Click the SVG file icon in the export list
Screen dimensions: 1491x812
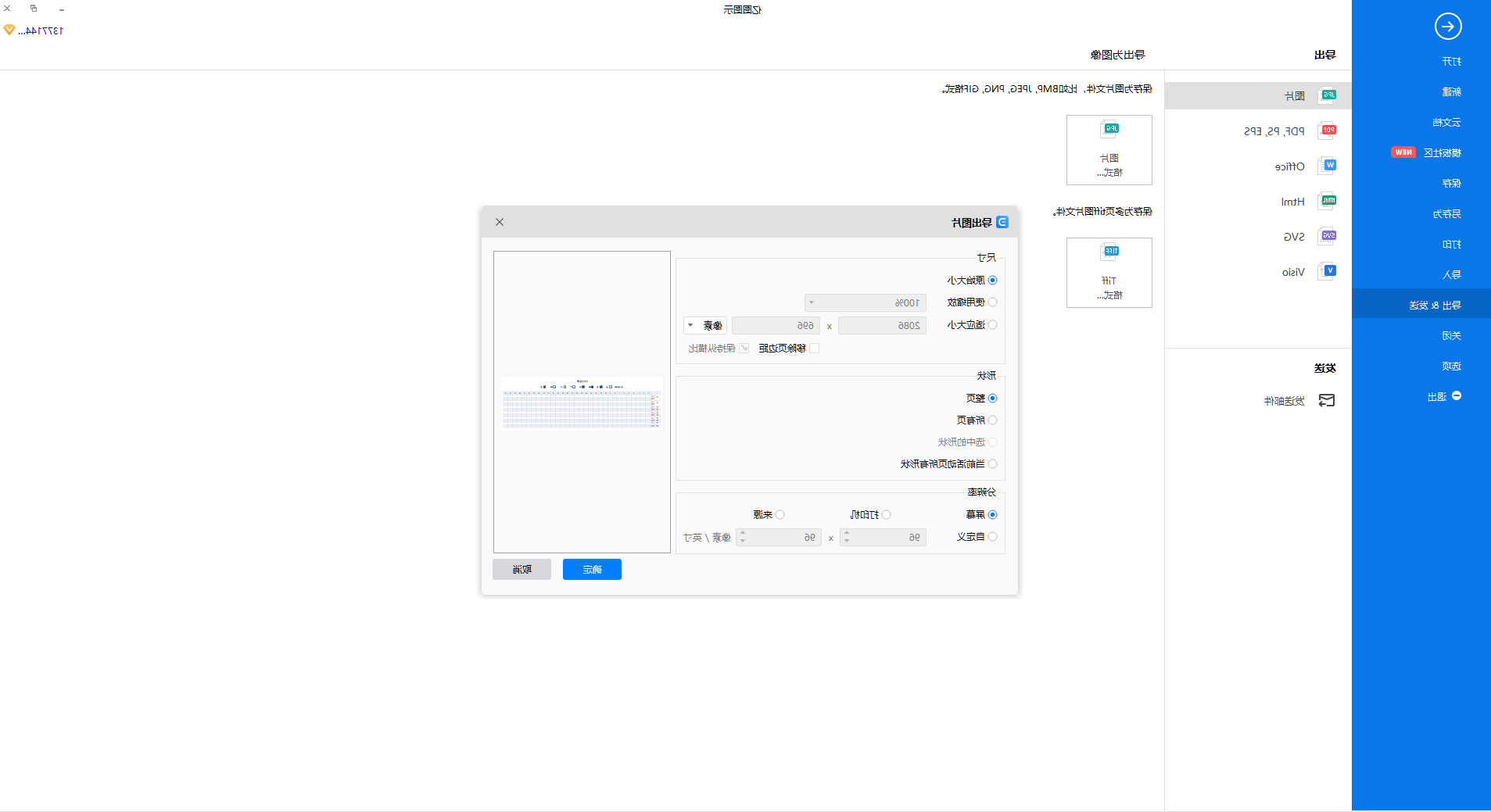(1328, 236)
